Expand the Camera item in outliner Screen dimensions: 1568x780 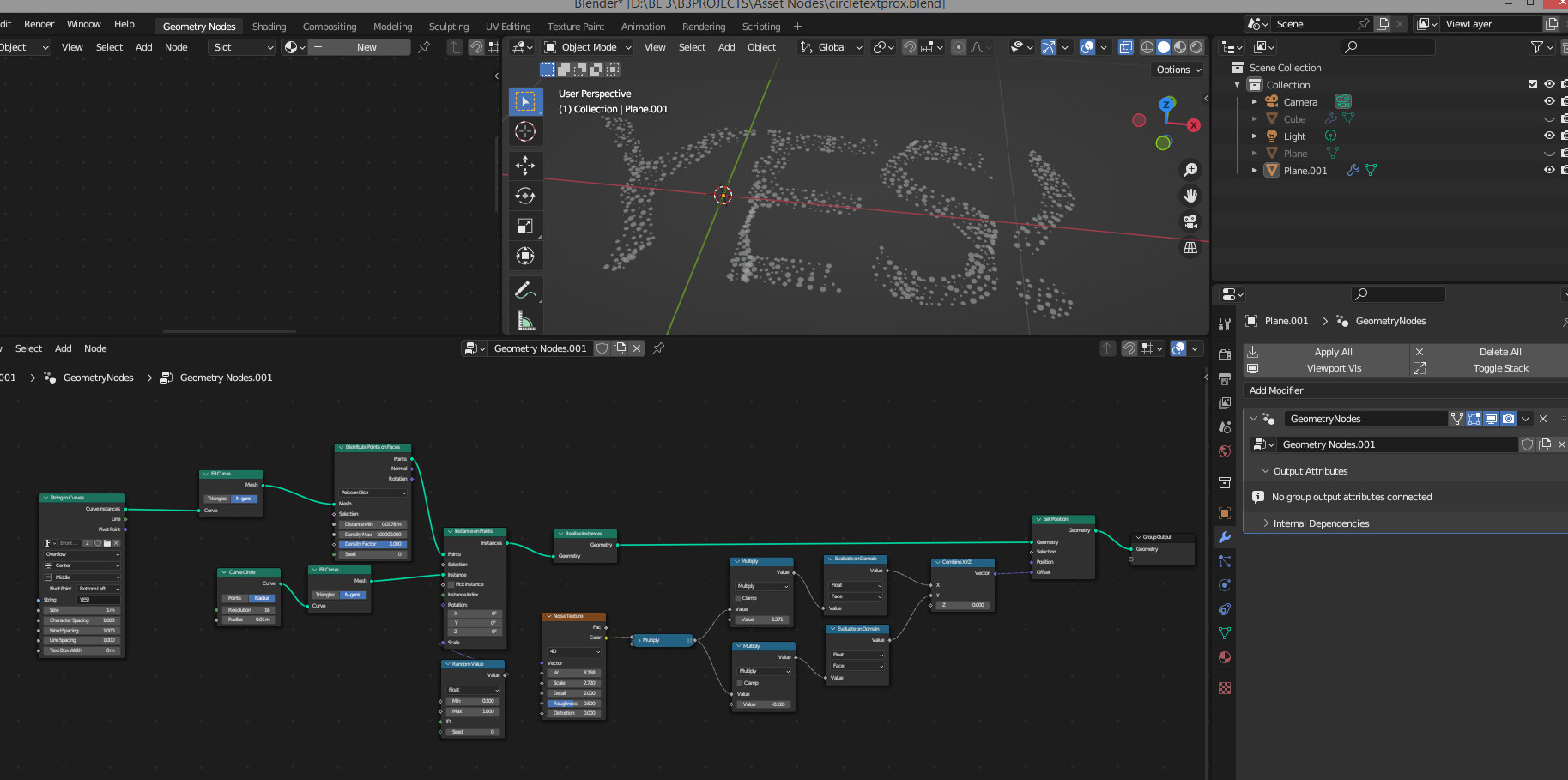(1254, 101)
